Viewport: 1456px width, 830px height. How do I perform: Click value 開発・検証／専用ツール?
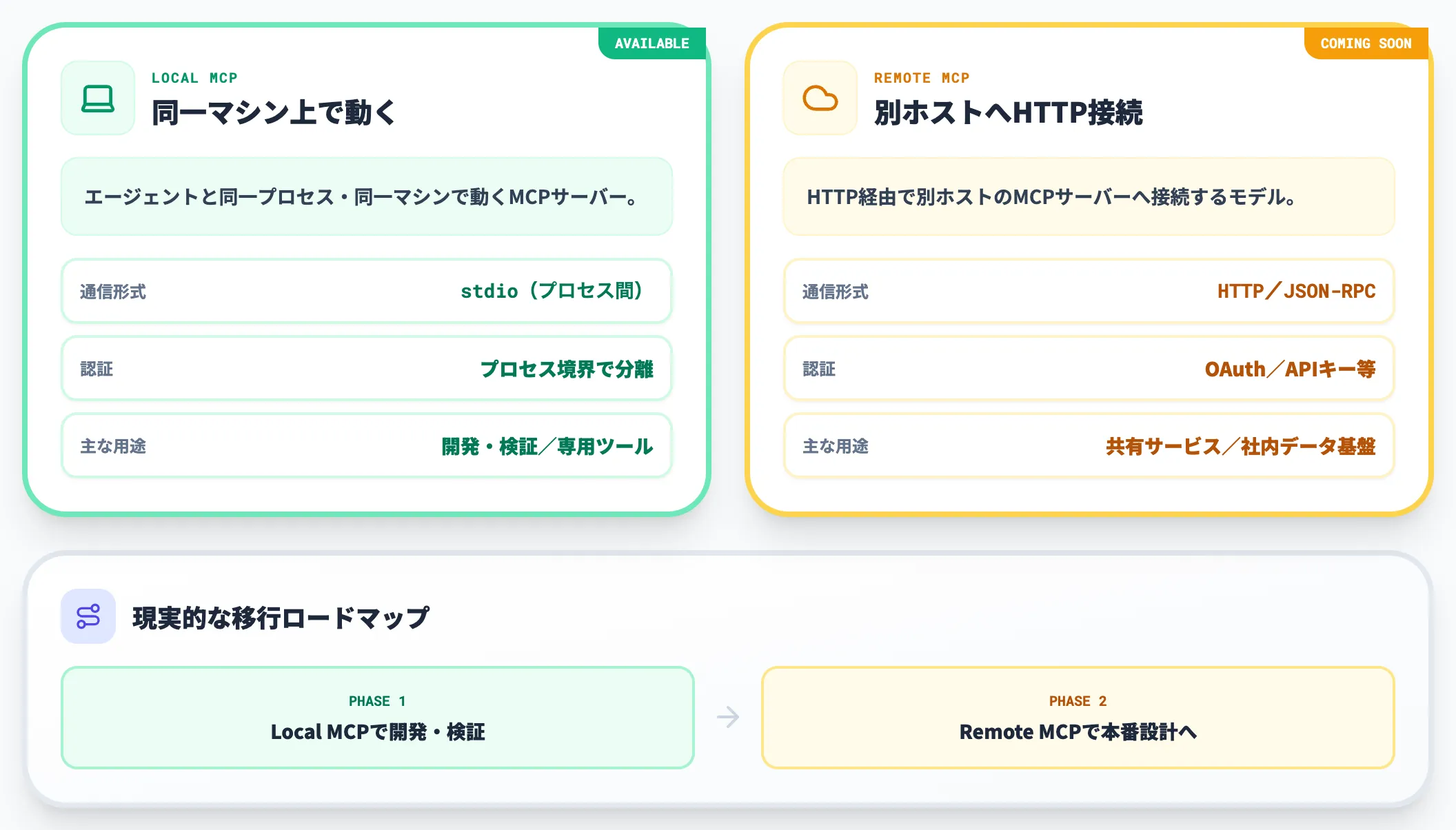(x=547, y=446)
